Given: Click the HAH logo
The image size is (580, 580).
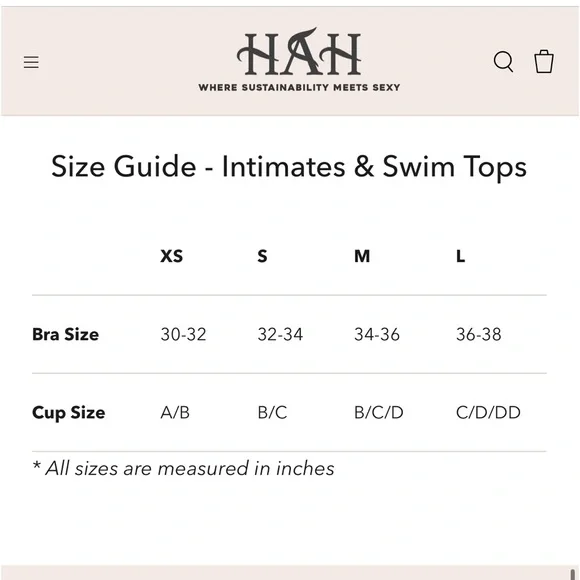Looking at the screenshot, I should coord(299,51).
